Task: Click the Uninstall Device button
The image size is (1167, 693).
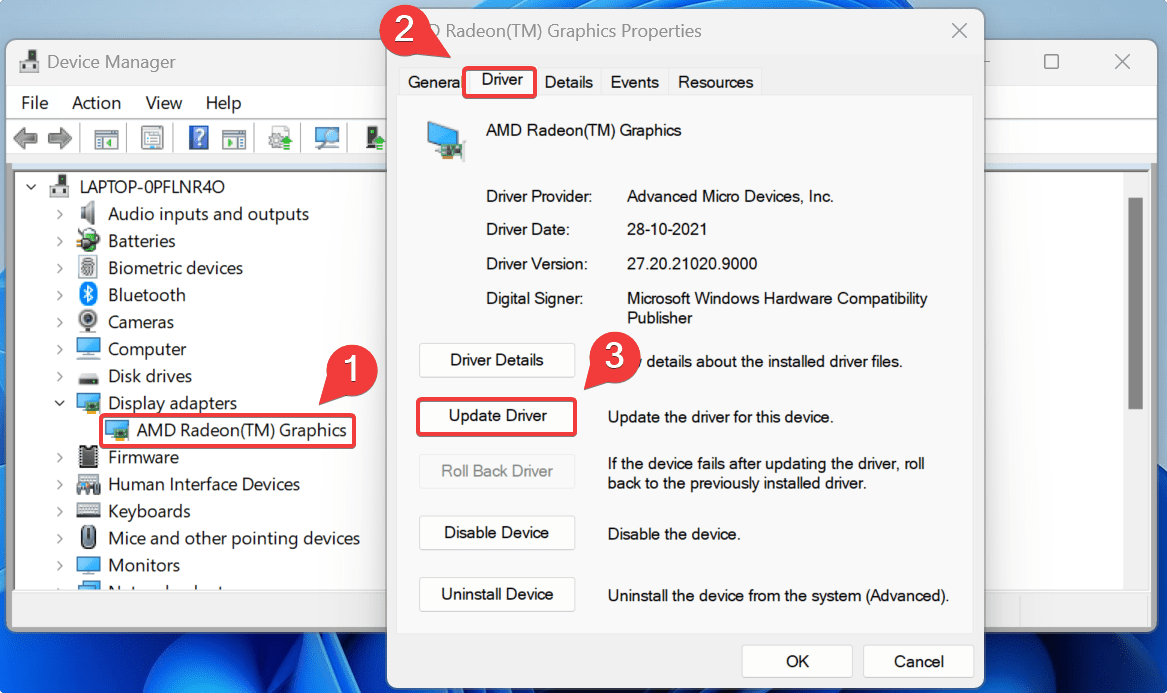Action: (496, 594)
